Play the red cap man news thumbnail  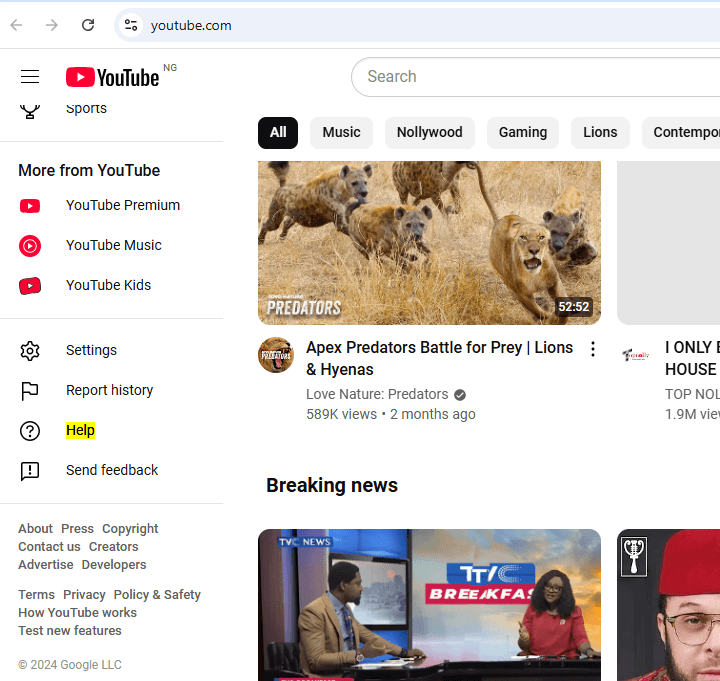(x=669, y=605)
